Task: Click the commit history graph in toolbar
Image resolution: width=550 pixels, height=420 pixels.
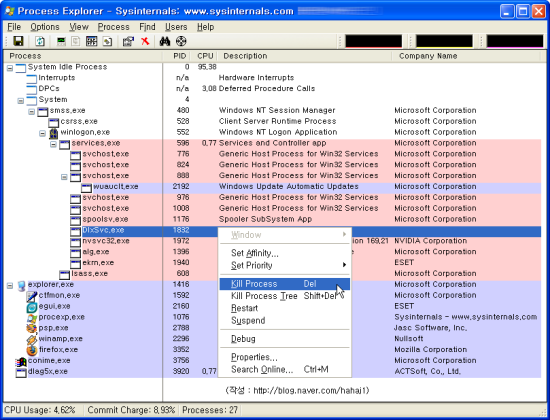Action: pyautogui.click(x=444, y=41)
